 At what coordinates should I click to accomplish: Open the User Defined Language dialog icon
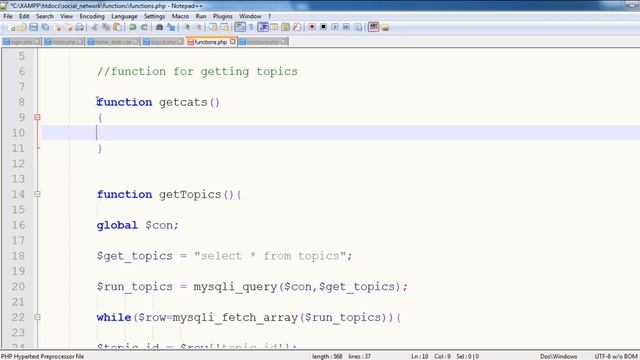pos(274,27)
